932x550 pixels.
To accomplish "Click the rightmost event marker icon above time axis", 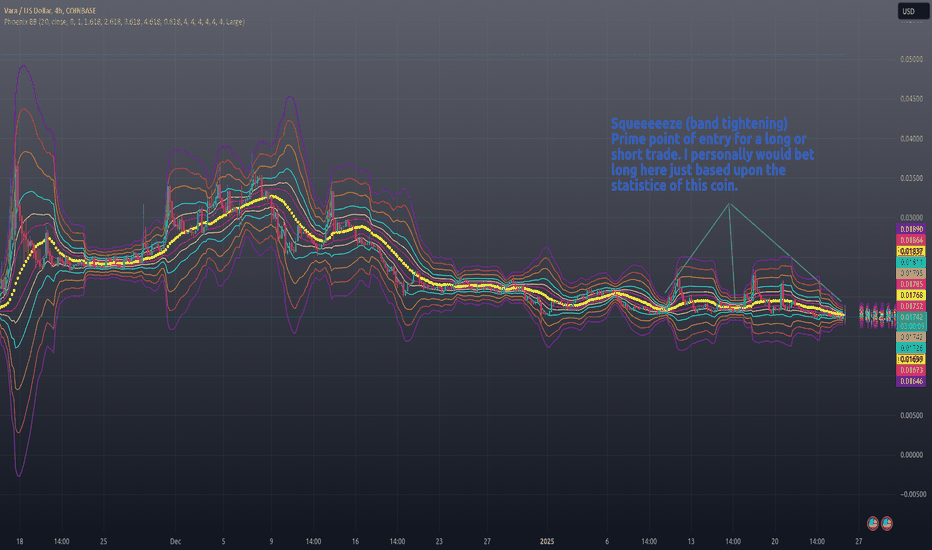I will click(x=886, y=523).
